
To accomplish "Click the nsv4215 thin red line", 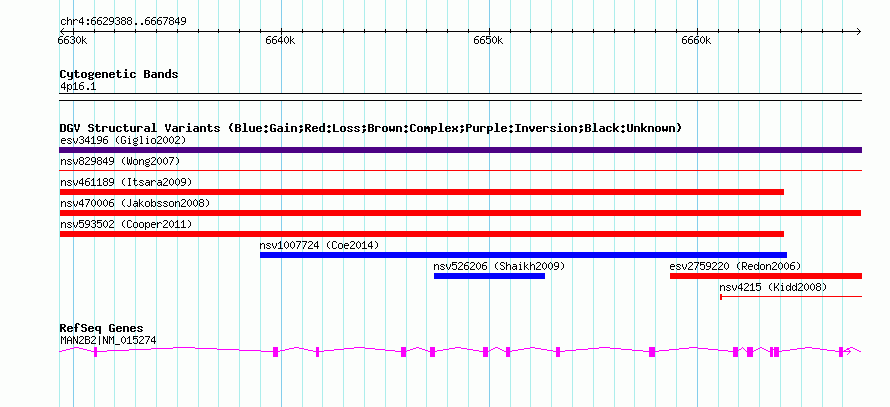I will tap(791, 296).
